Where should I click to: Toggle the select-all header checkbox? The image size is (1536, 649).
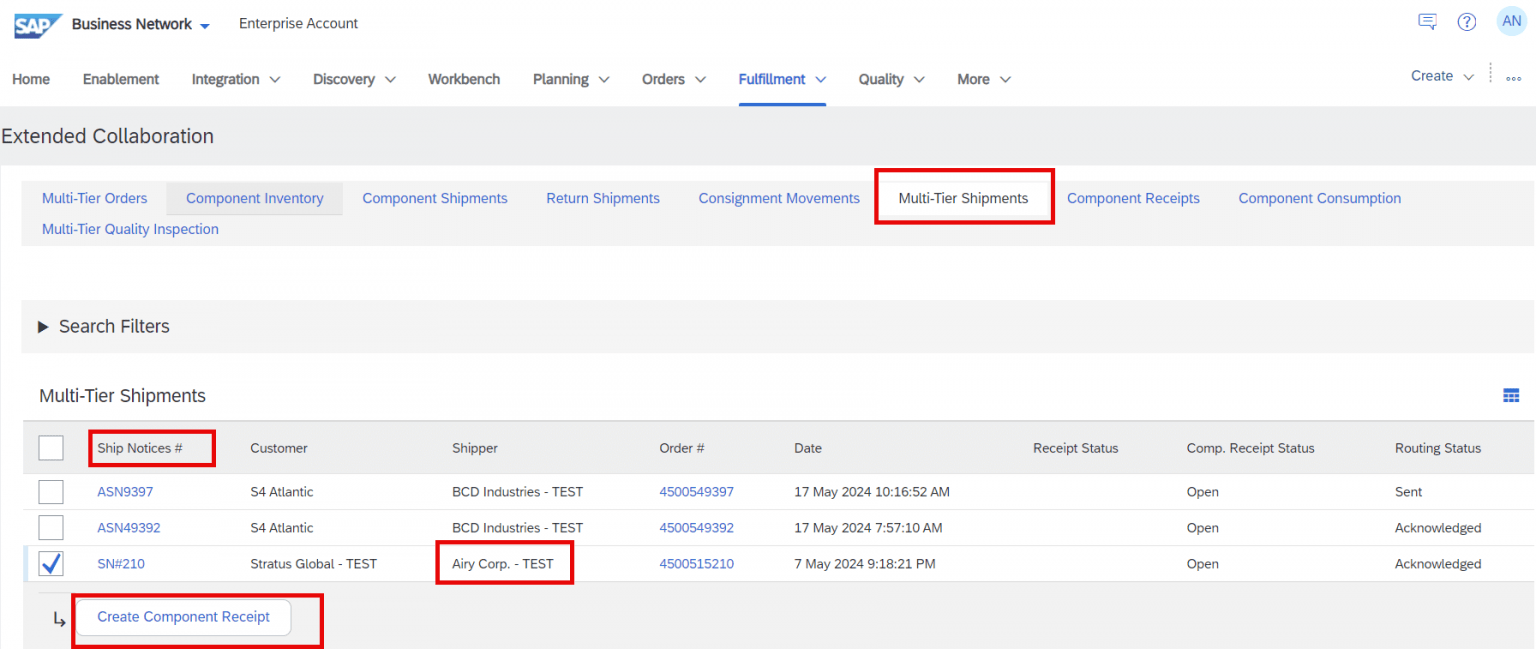click(51, 448)
